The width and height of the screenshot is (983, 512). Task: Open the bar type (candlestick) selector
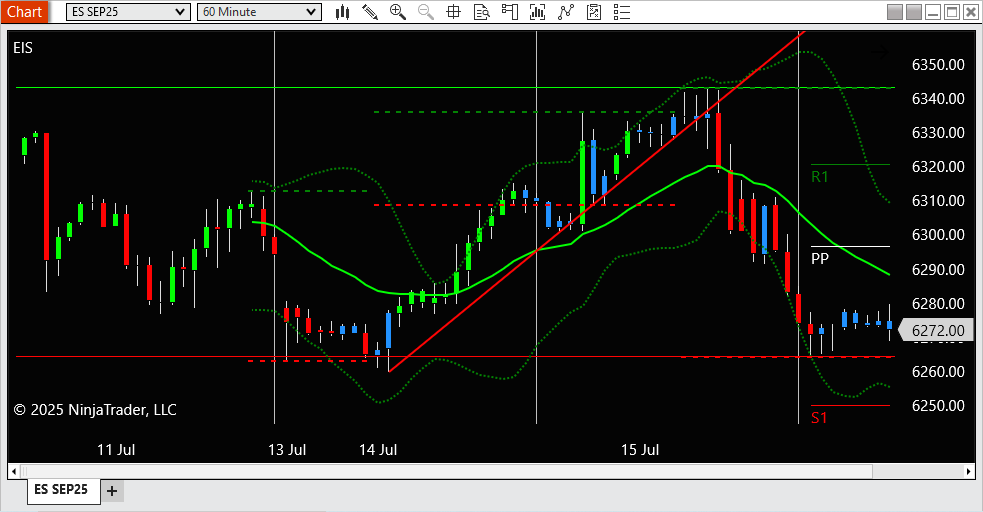point(342,12)
